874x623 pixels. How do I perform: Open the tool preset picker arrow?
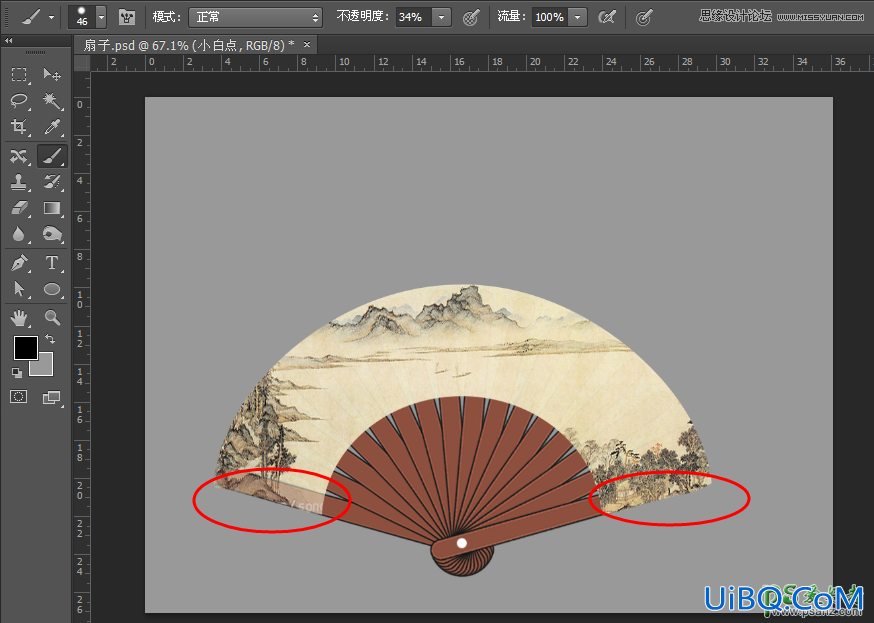point(51,17)
